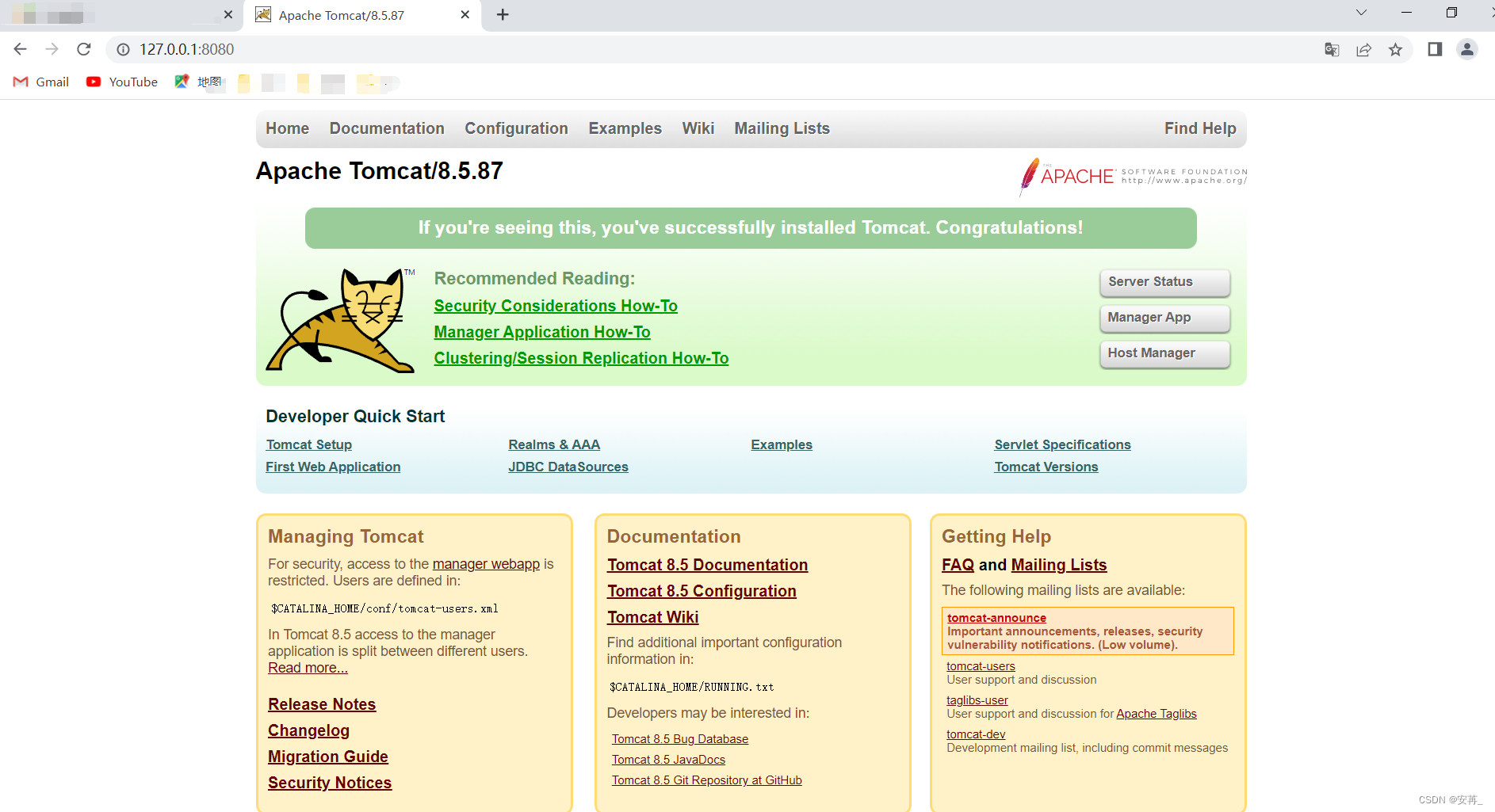Open the First Web Application link
The height and width of the screenshot is (812, 1495).
pyautogui.click(x=333, y=467)
